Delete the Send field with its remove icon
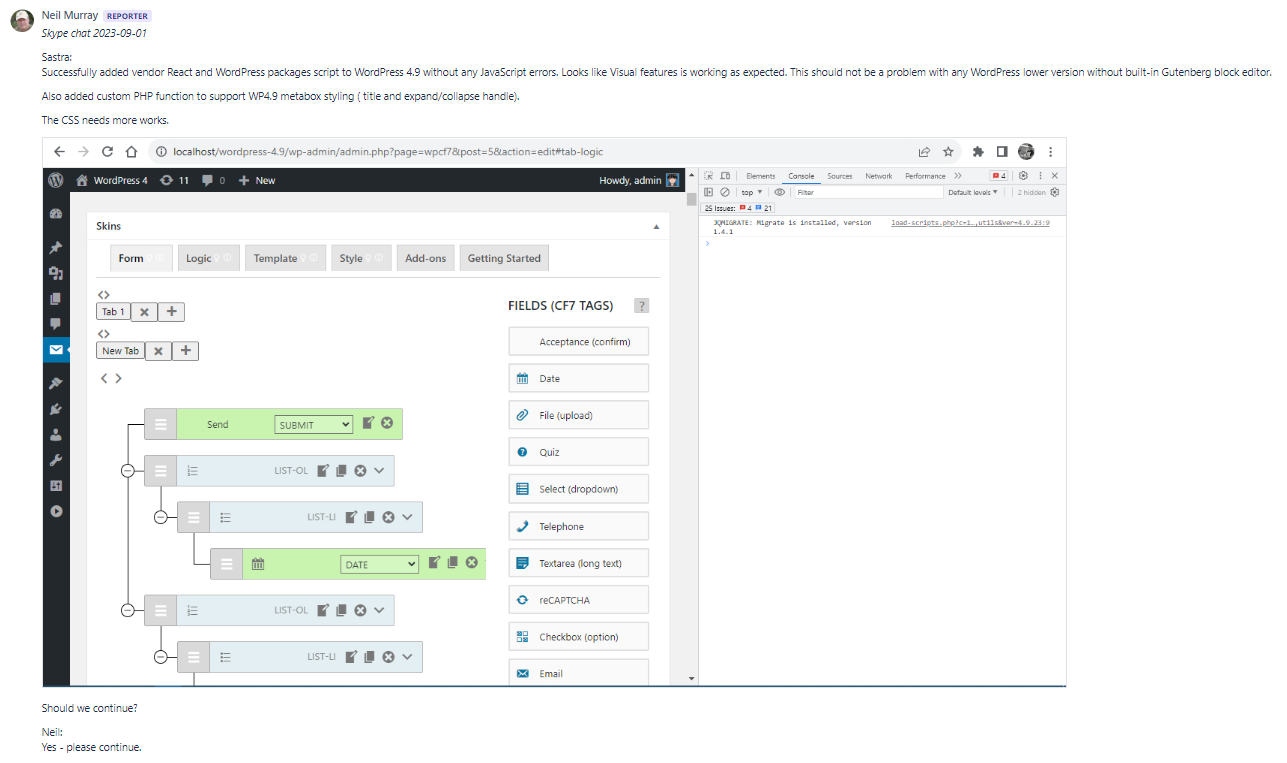Screen dimensions: 1287x763 point(387,424)
